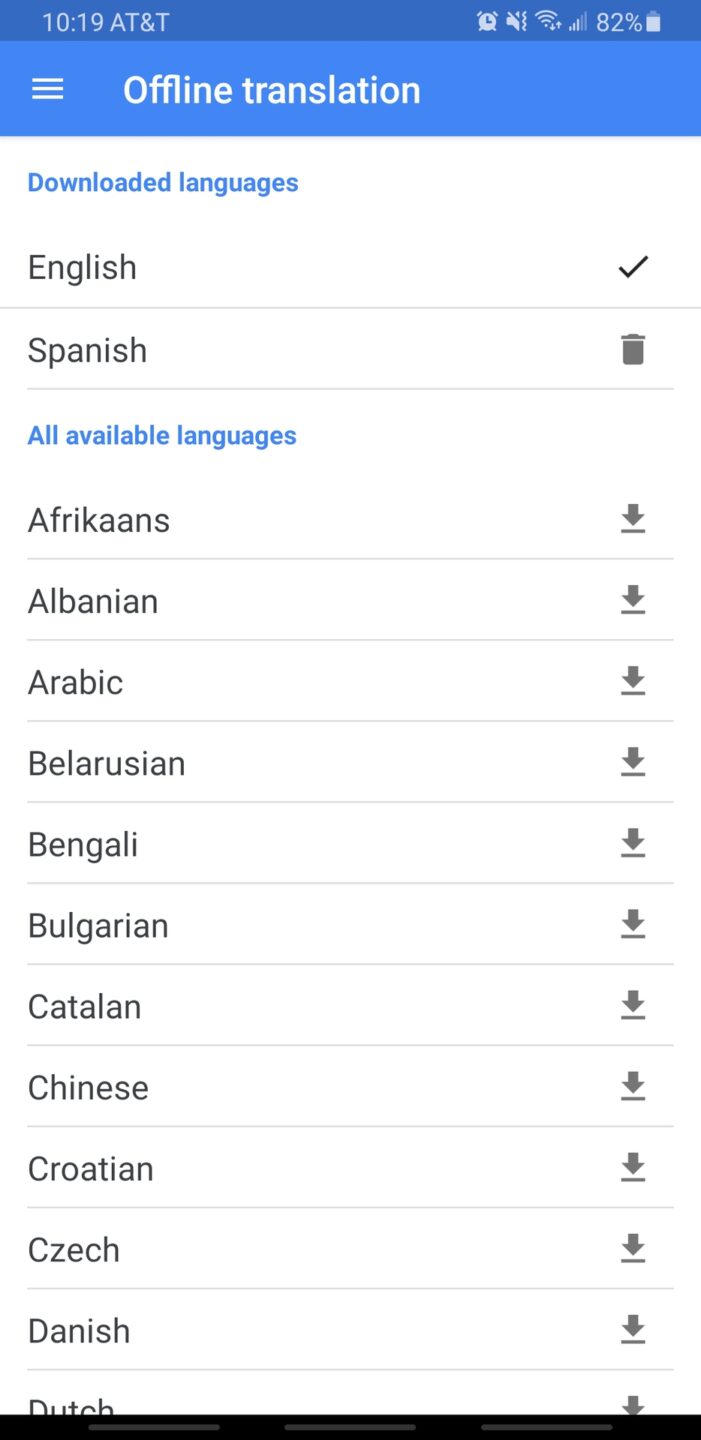Tap the All available languages header
701x1440 pixels.
[x=162, y=435]
